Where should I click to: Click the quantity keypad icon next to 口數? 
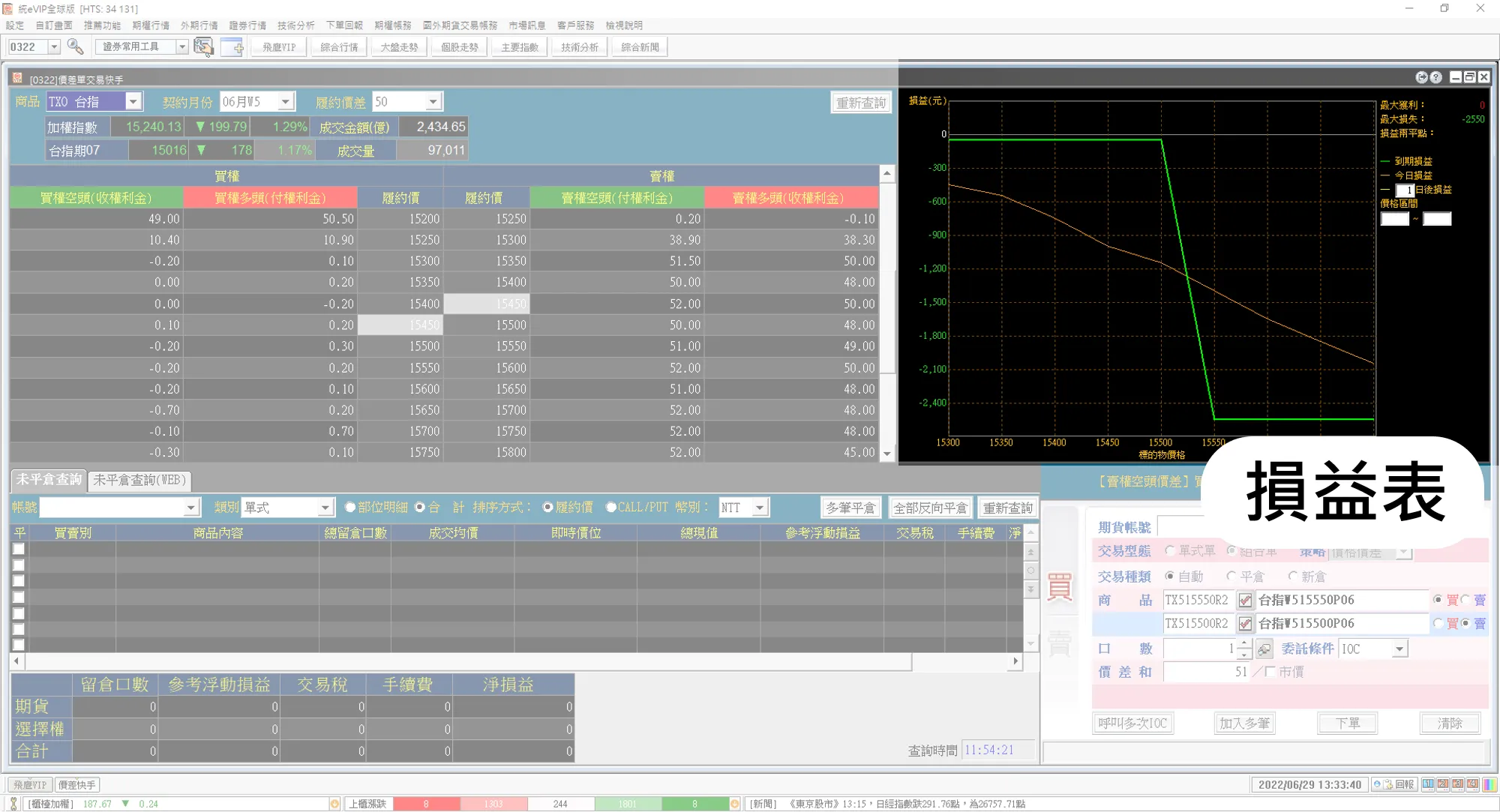pos(1264,649)
